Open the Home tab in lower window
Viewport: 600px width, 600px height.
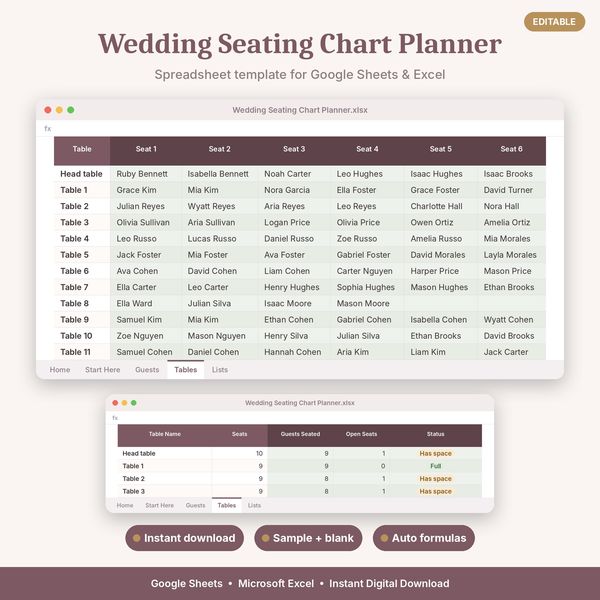(125, 505)
